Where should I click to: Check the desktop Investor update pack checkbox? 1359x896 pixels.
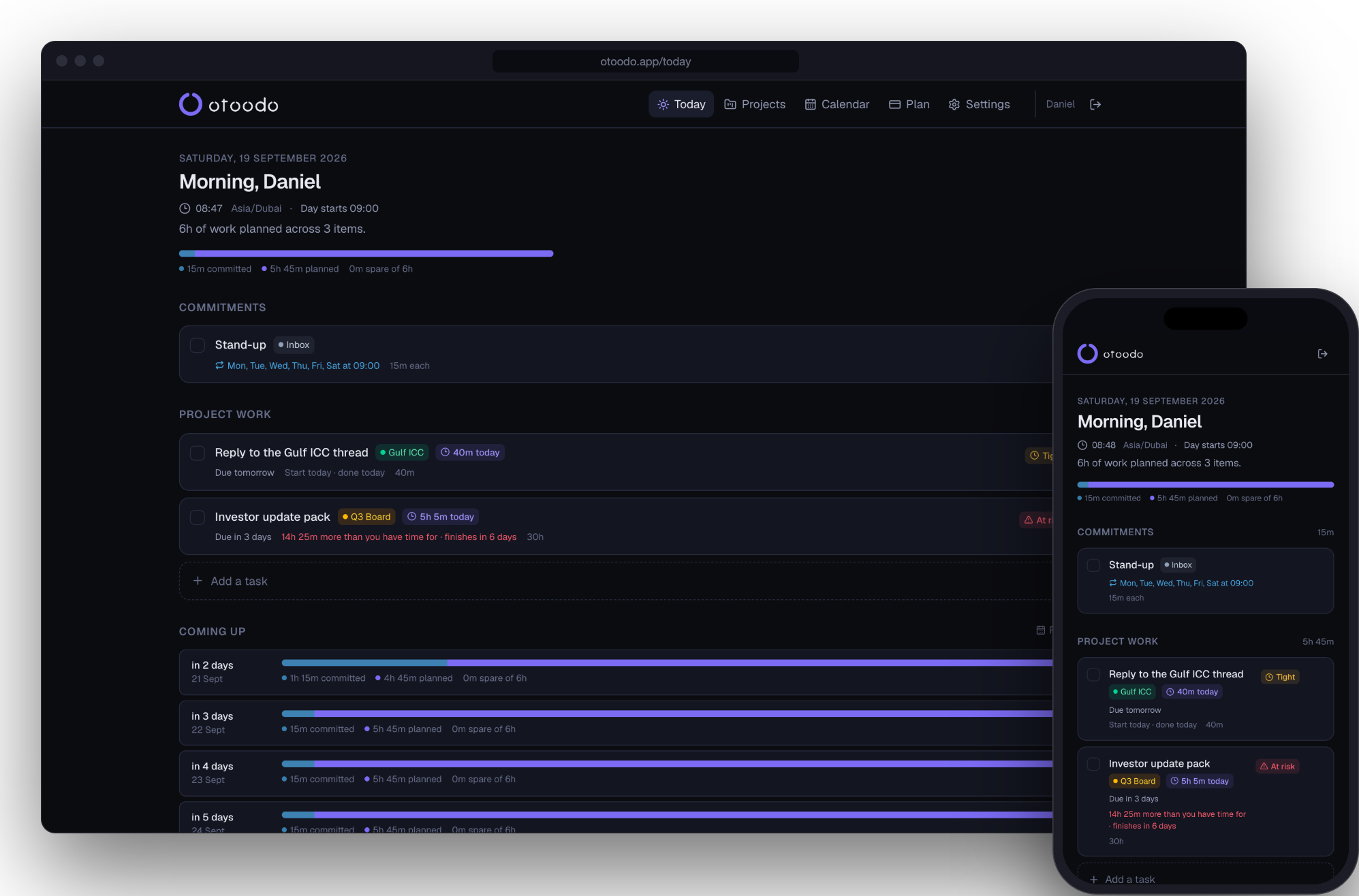tap(198, 517)
